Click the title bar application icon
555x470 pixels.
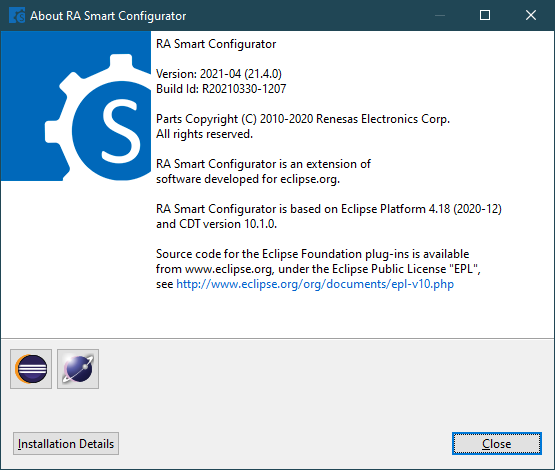click(17, 16)
